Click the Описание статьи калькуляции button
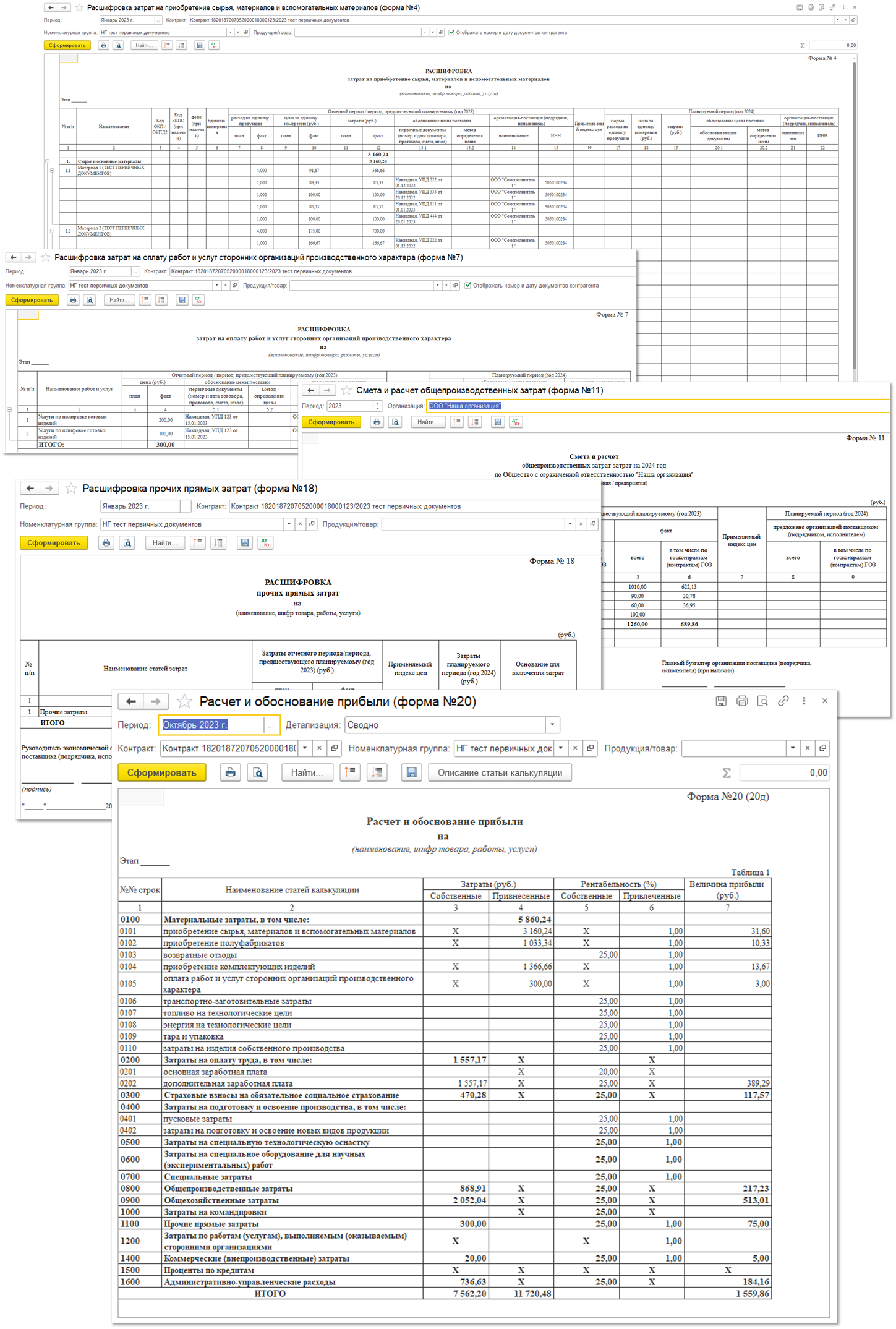 (500, 772)
